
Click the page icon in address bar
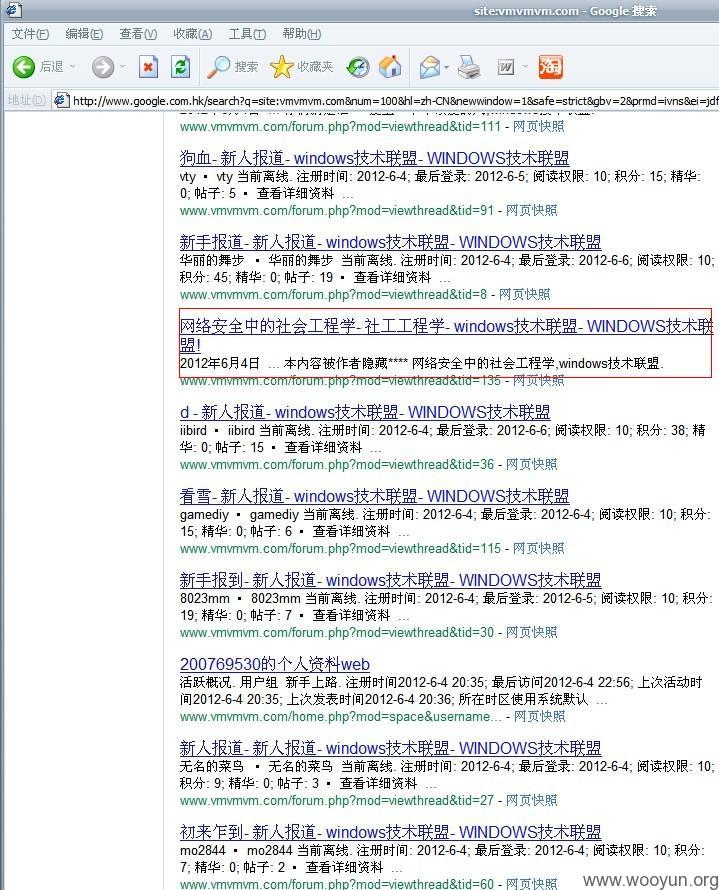[61, 100]
